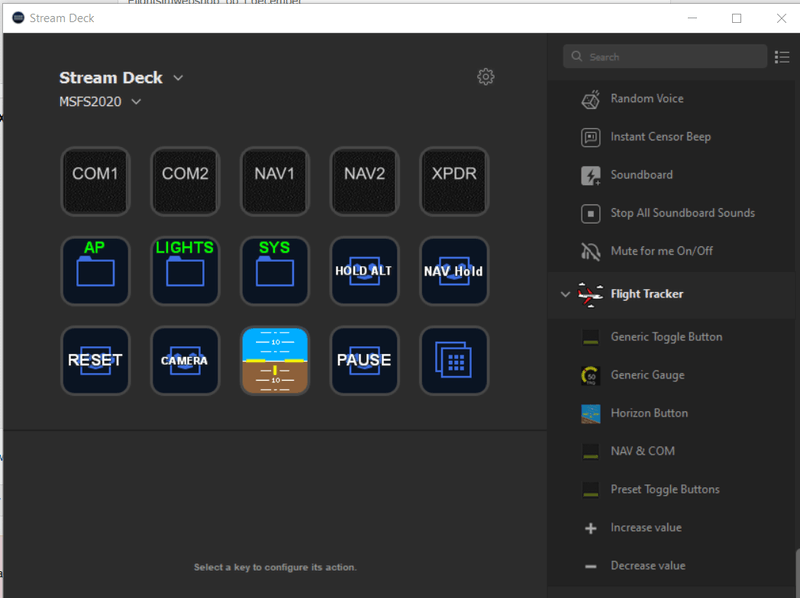Select the NAV2 key

(364, 181)
